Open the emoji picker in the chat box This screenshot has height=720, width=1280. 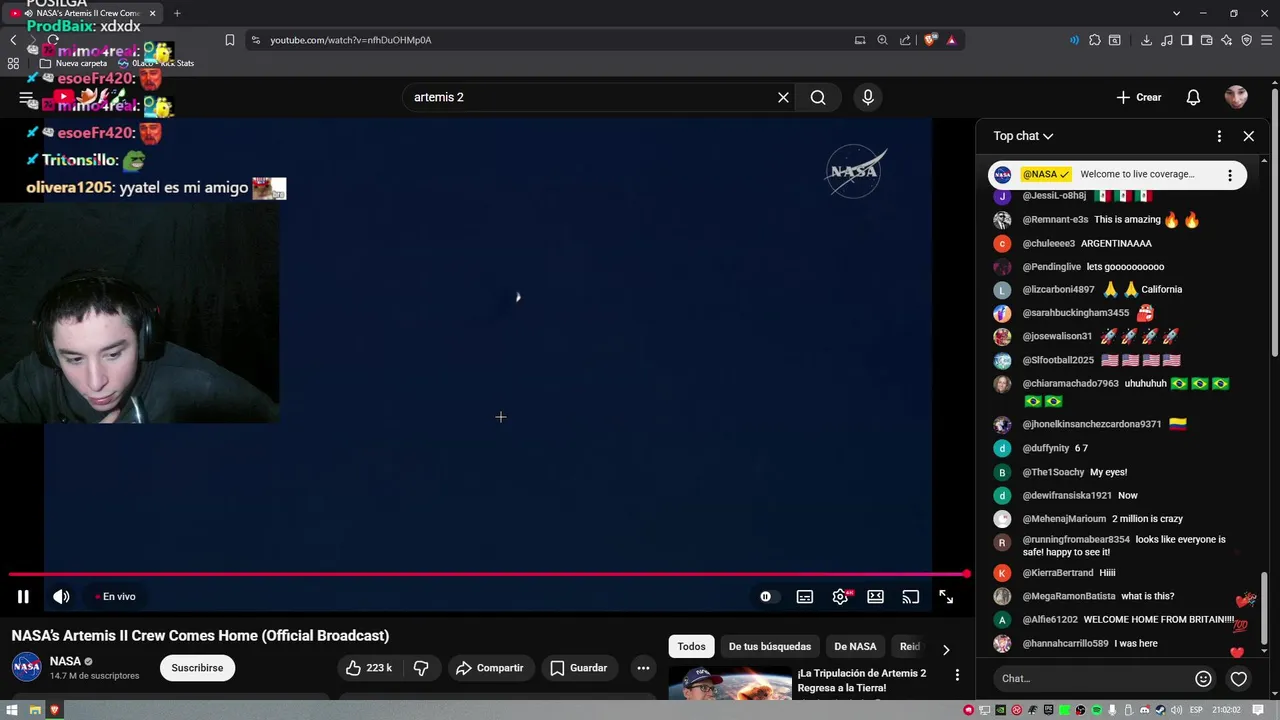1203,679
